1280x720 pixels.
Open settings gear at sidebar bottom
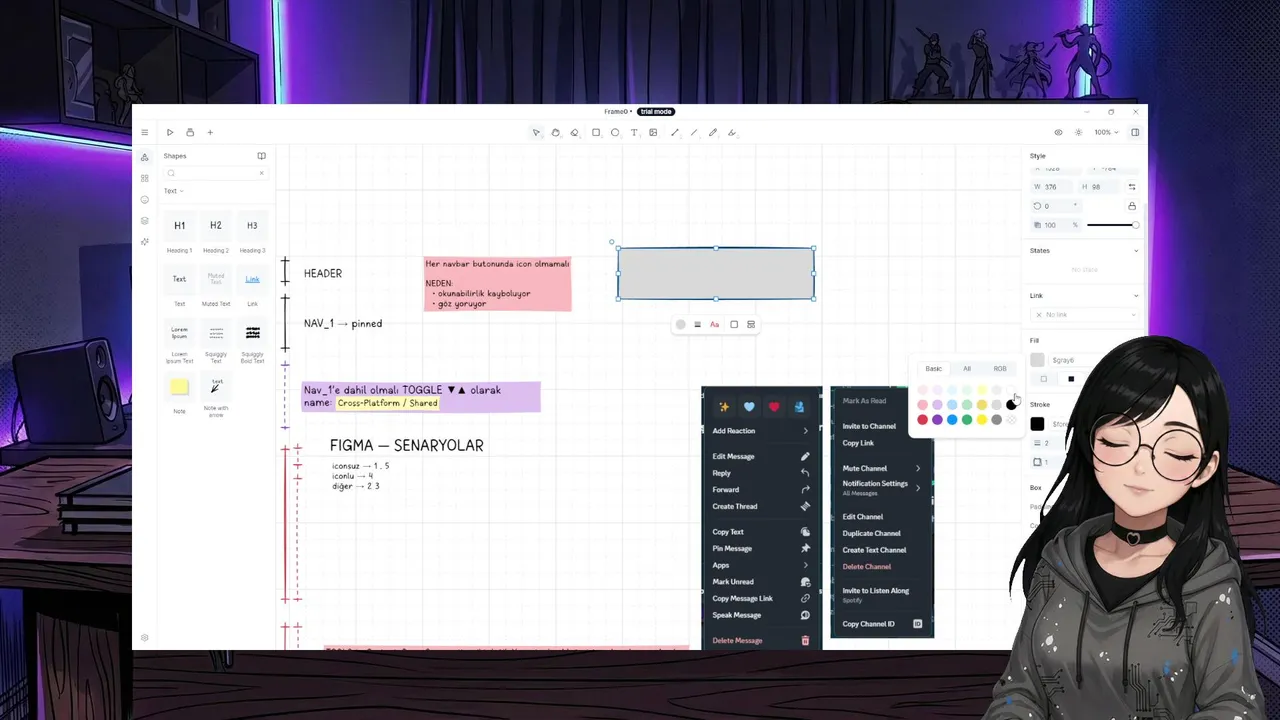click(x=144, y=637)
